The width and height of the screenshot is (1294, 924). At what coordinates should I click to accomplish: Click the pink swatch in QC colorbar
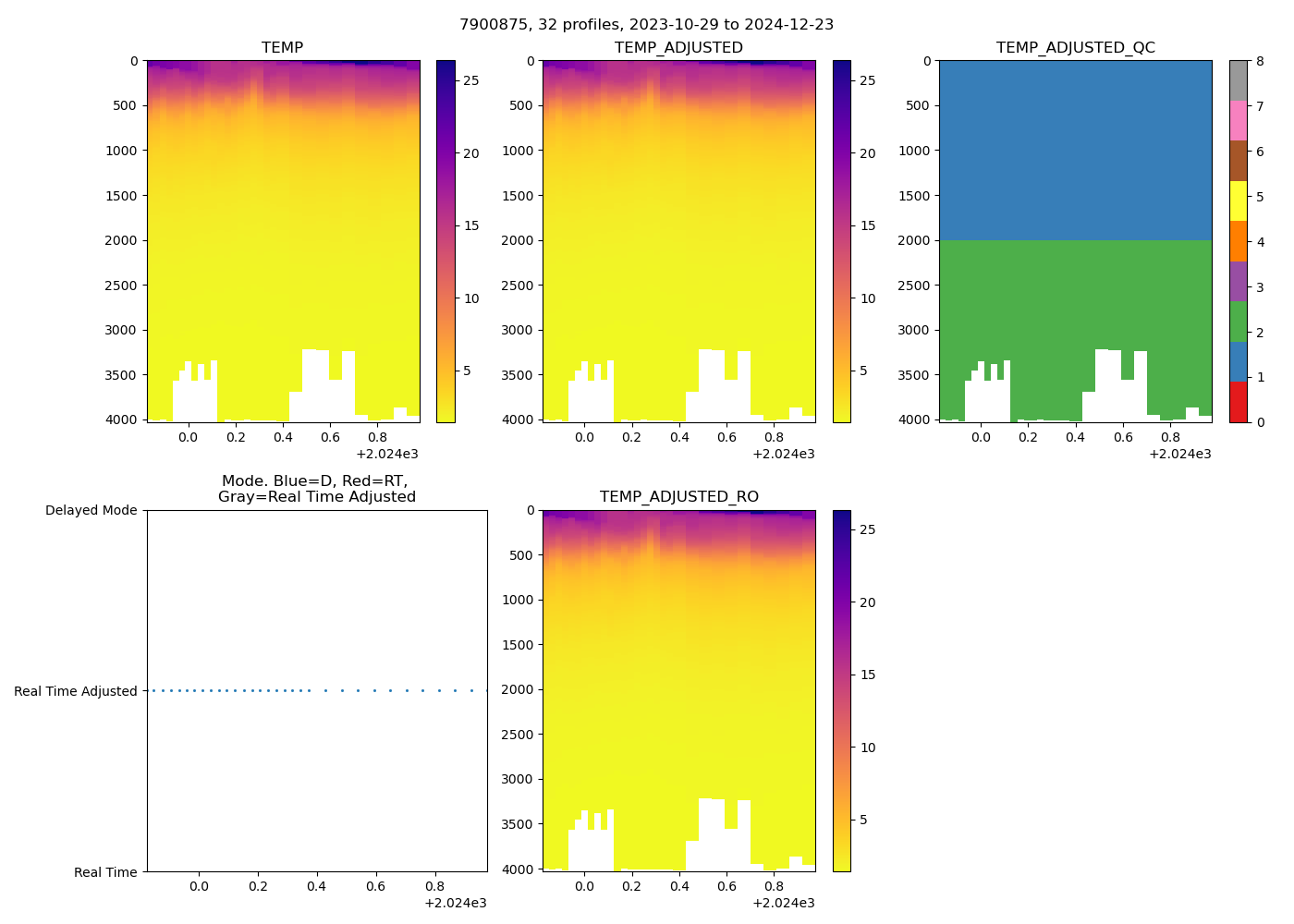coord(1238,120)
